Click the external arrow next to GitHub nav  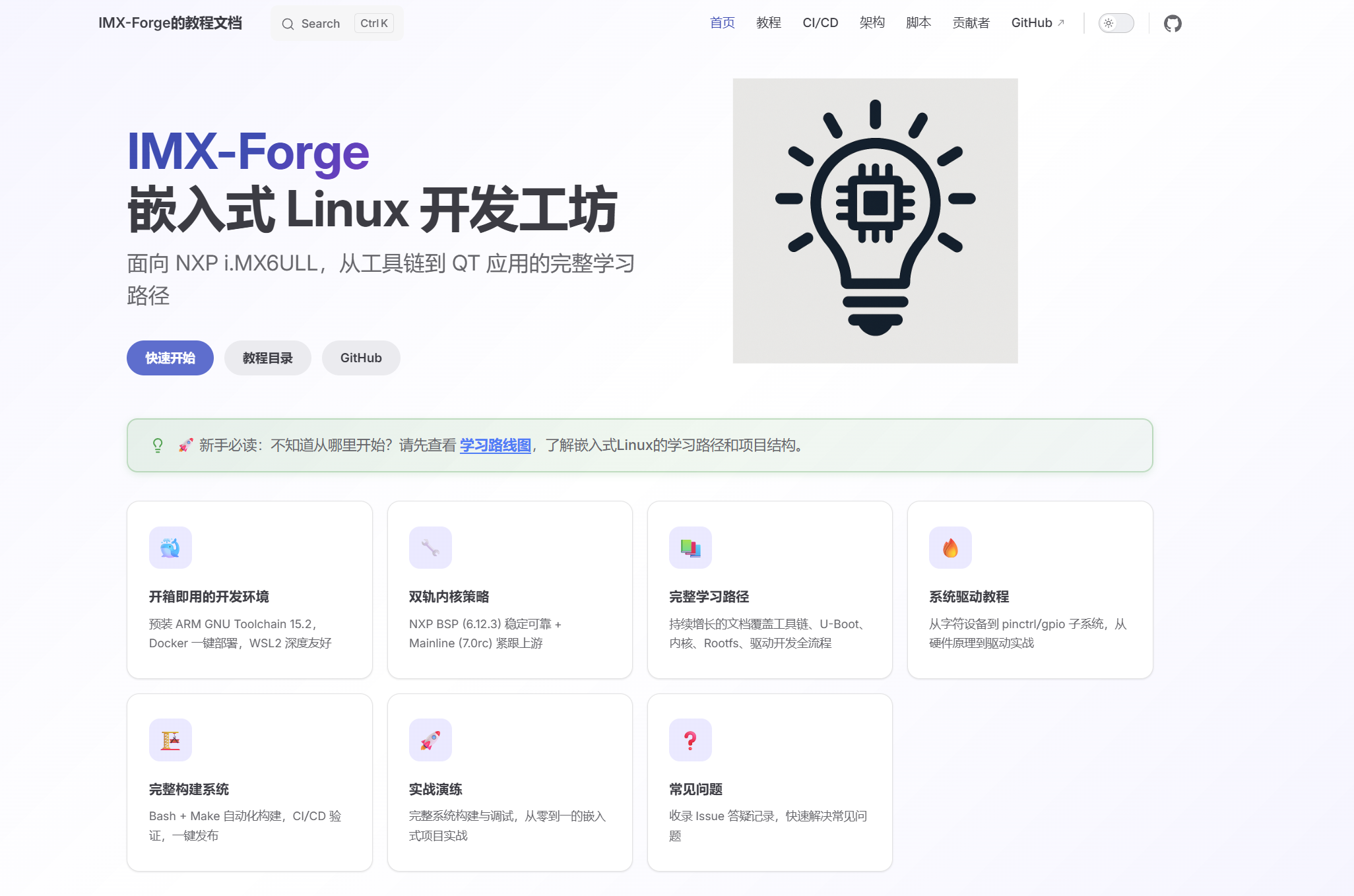coord(1061,23)
